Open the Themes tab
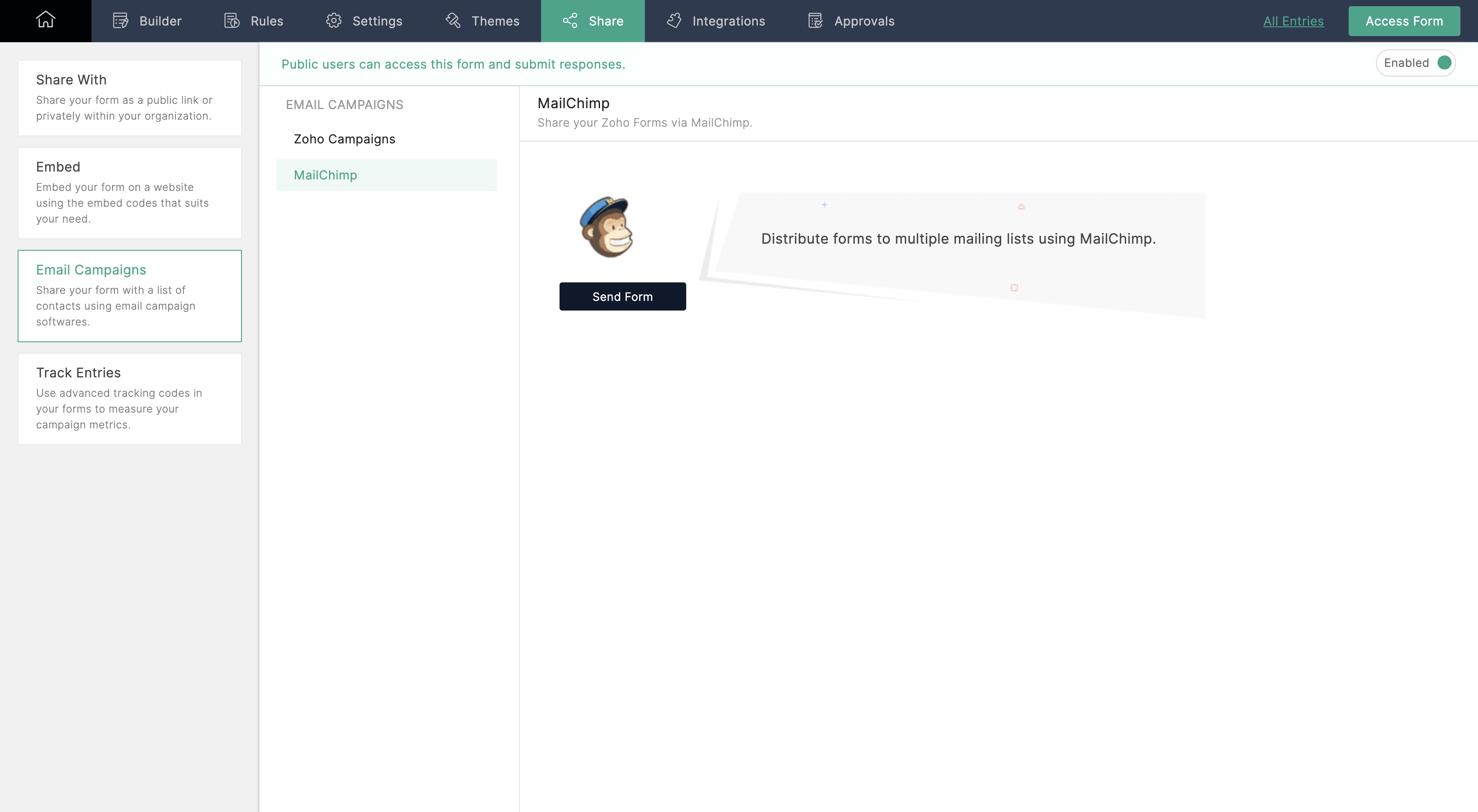 (483, 21)
